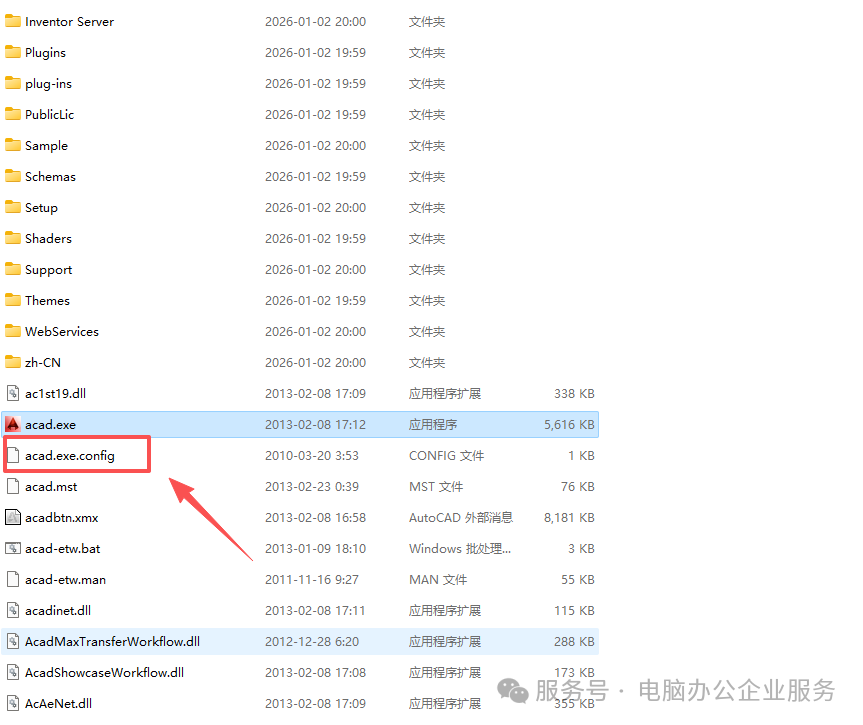Viewport: 863px width, 725px height.
Task: Select the AcadShowcaseWorkflow.dll file name
Action: point(105,672)
